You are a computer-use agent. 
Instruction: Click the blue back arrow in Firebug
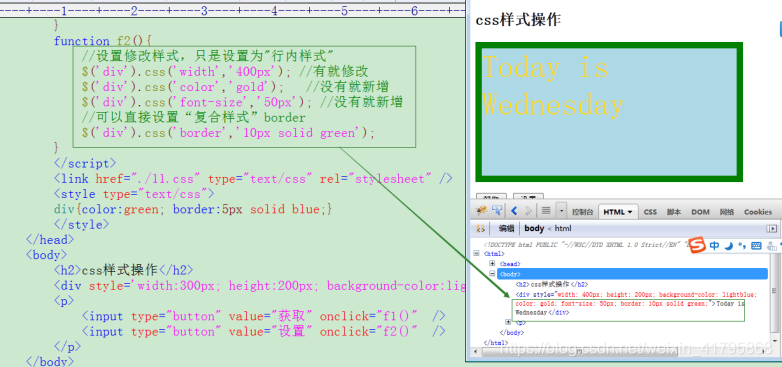tap(514, 211)
